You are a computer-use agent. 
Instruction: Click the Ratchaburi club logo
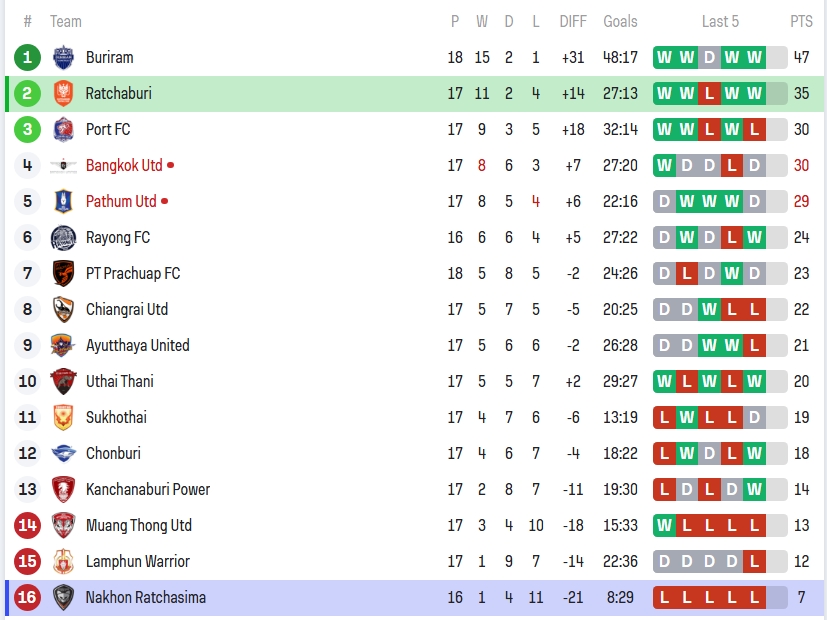63,93
